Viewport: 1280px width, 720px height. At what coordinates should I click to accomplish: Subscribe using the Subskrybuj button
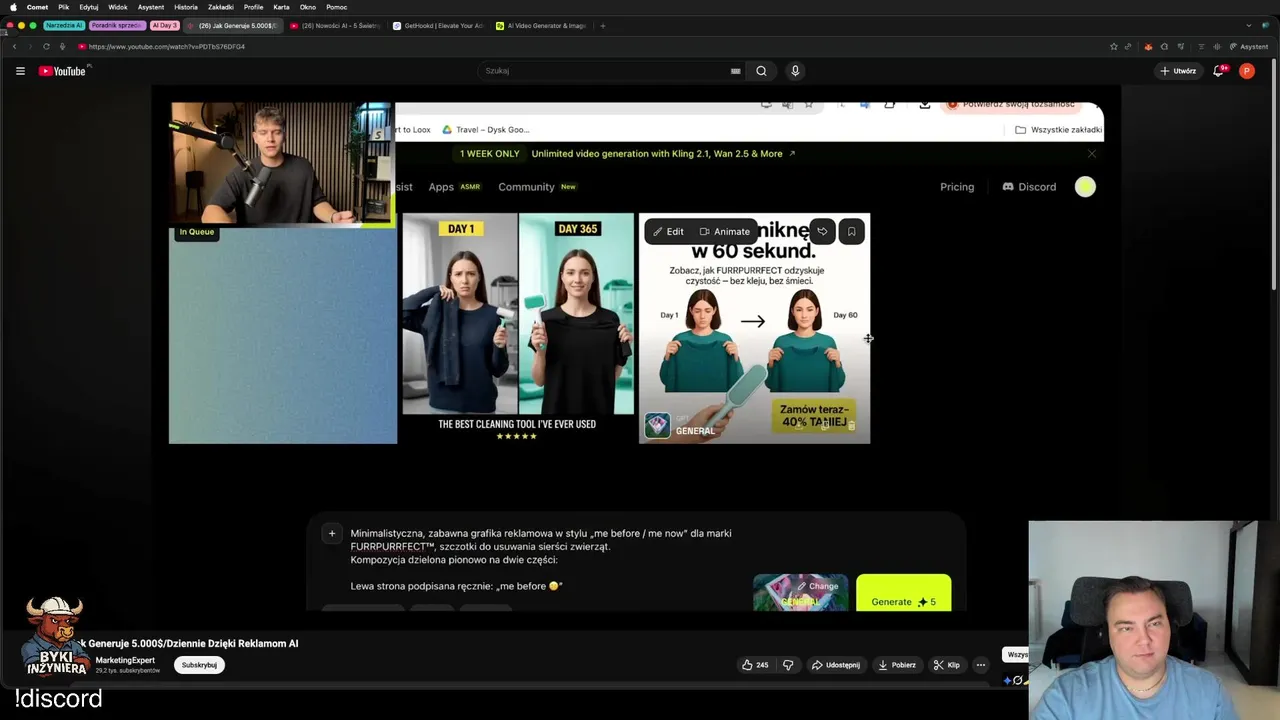199,665
